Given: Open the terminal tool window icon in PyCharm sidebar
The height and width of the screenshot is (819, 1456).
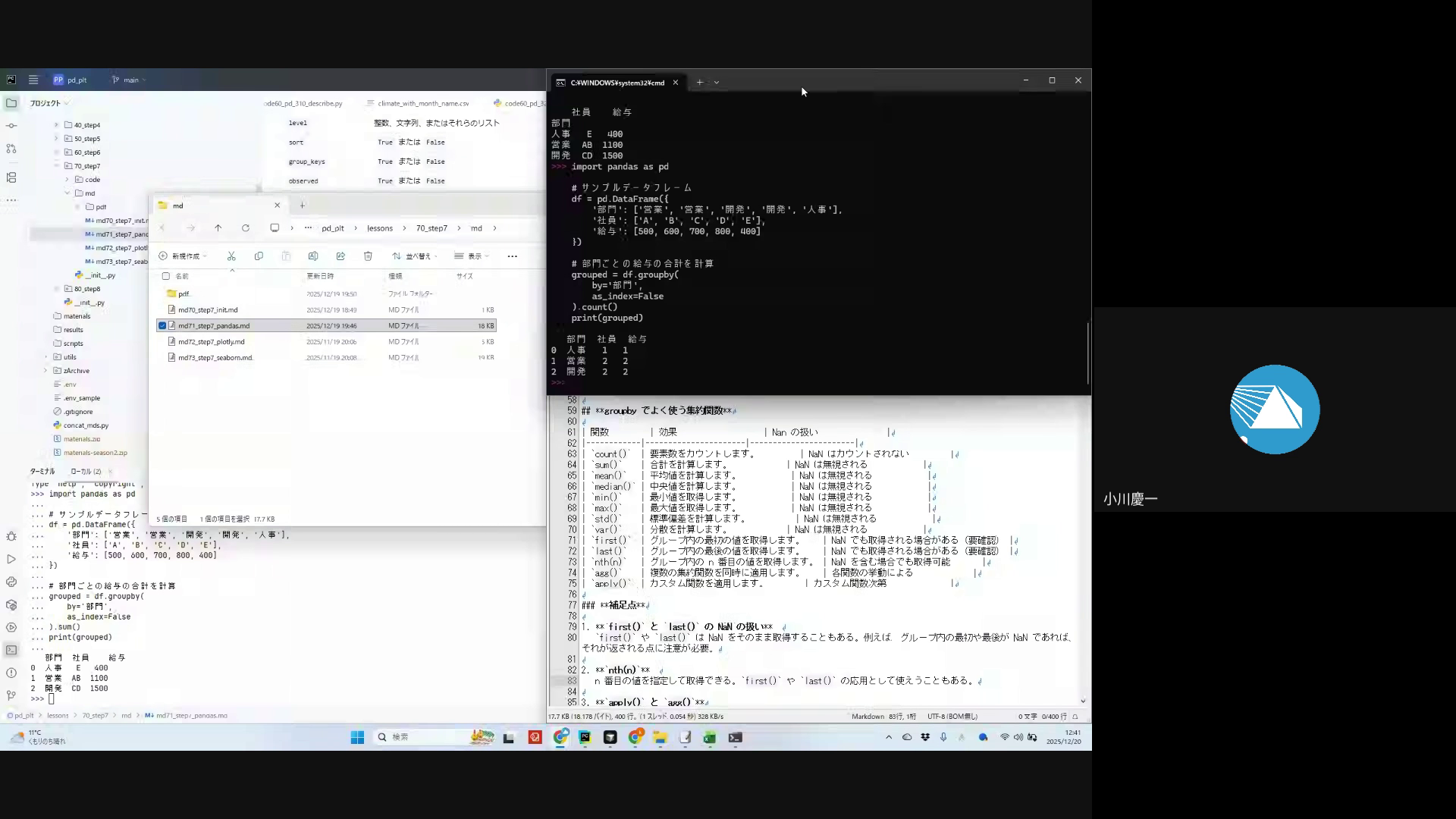Looking at the screenshot, I should tap(11, 650).
